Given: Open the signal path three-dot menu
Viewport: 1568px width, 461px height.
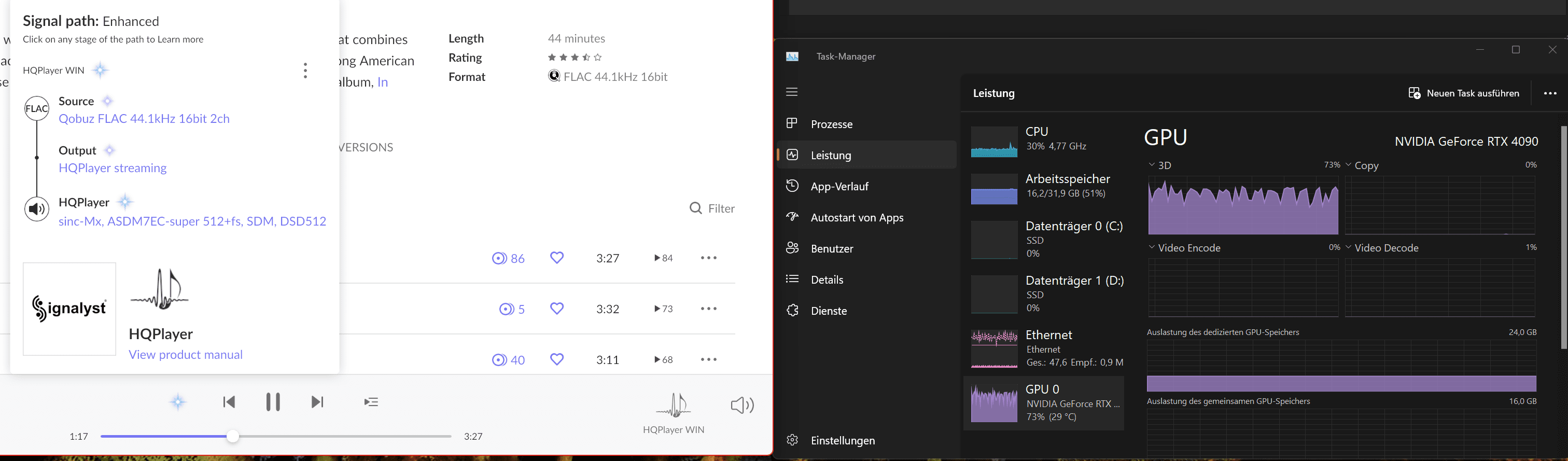Looking at the screenshot, I should 305,71.
